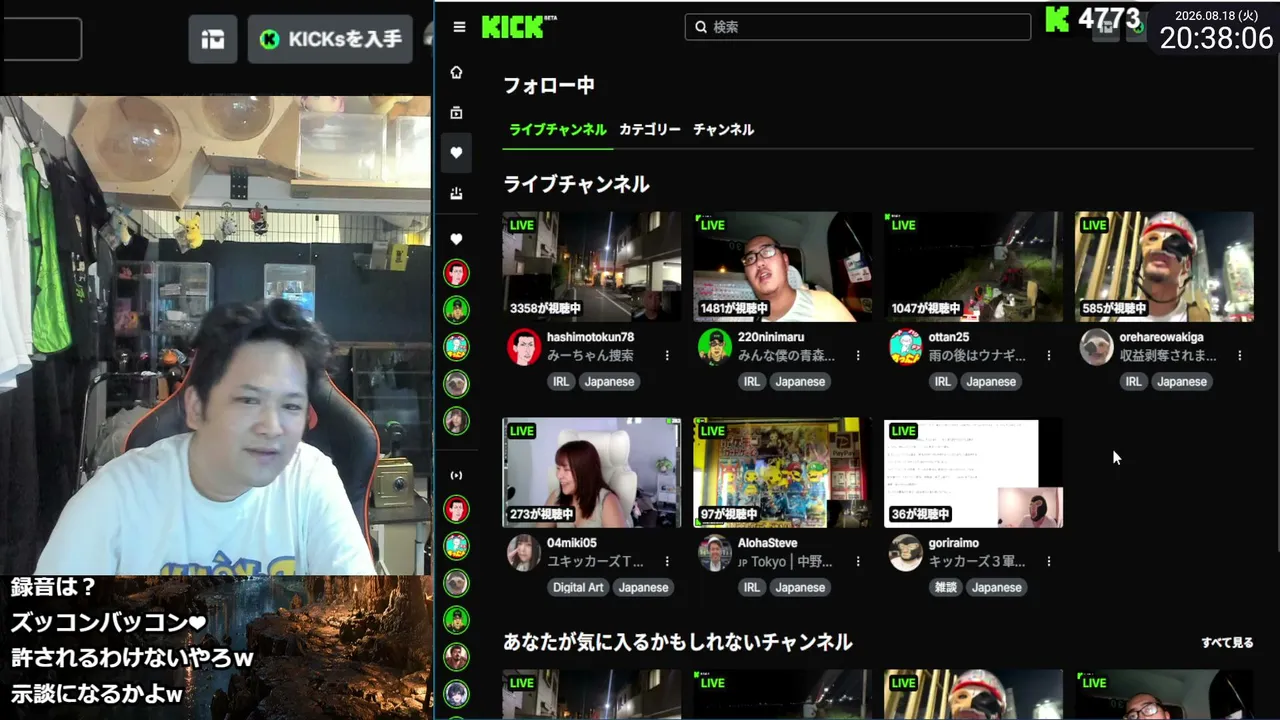Screen dimensions: 1280x720
Task: Open the hashimotokun78 avatar beside its channel name
Action: 523,346
